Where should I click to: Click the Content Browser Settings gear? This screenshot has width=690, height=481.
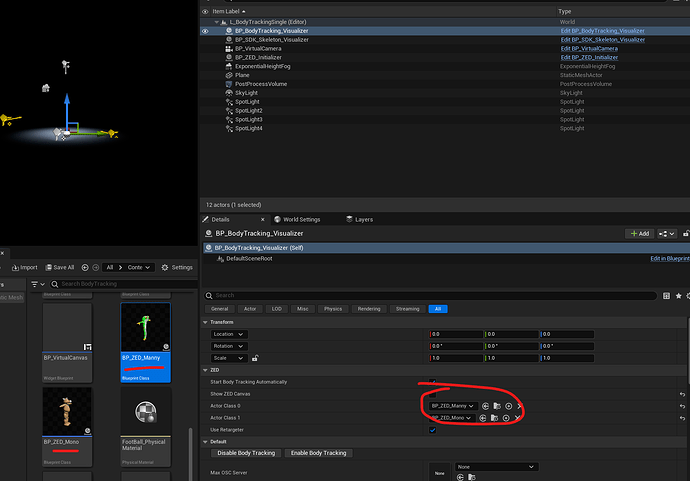[166, 267]
